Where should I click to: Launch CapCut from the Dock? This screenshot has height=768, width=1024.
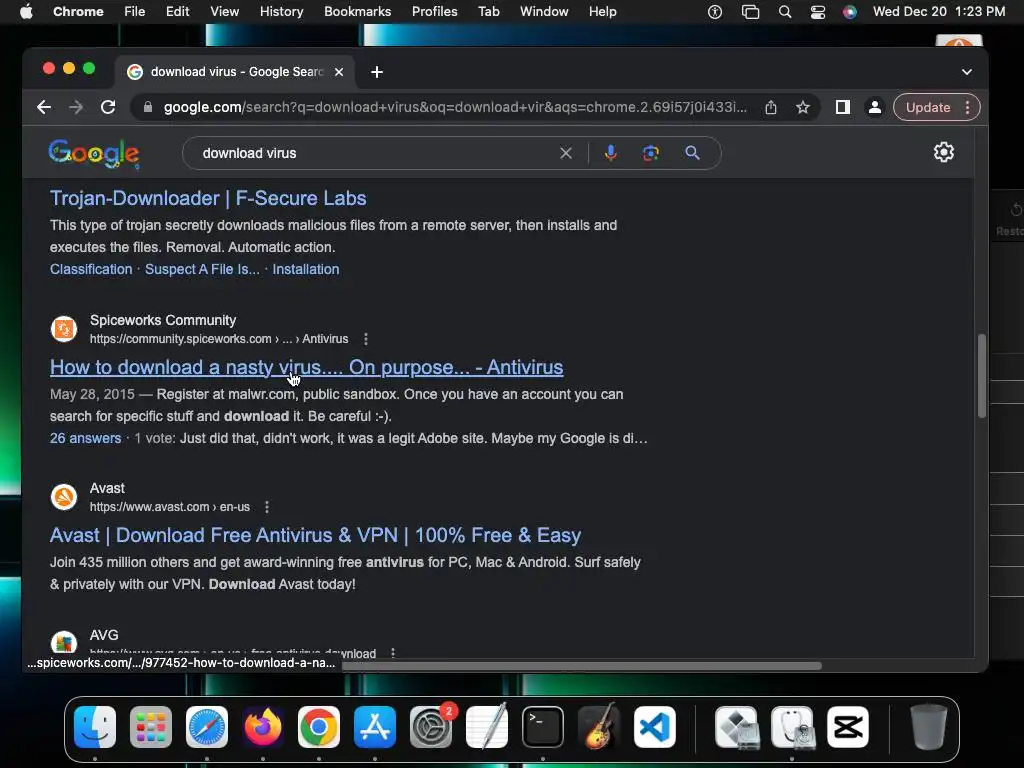coord(848,727)
